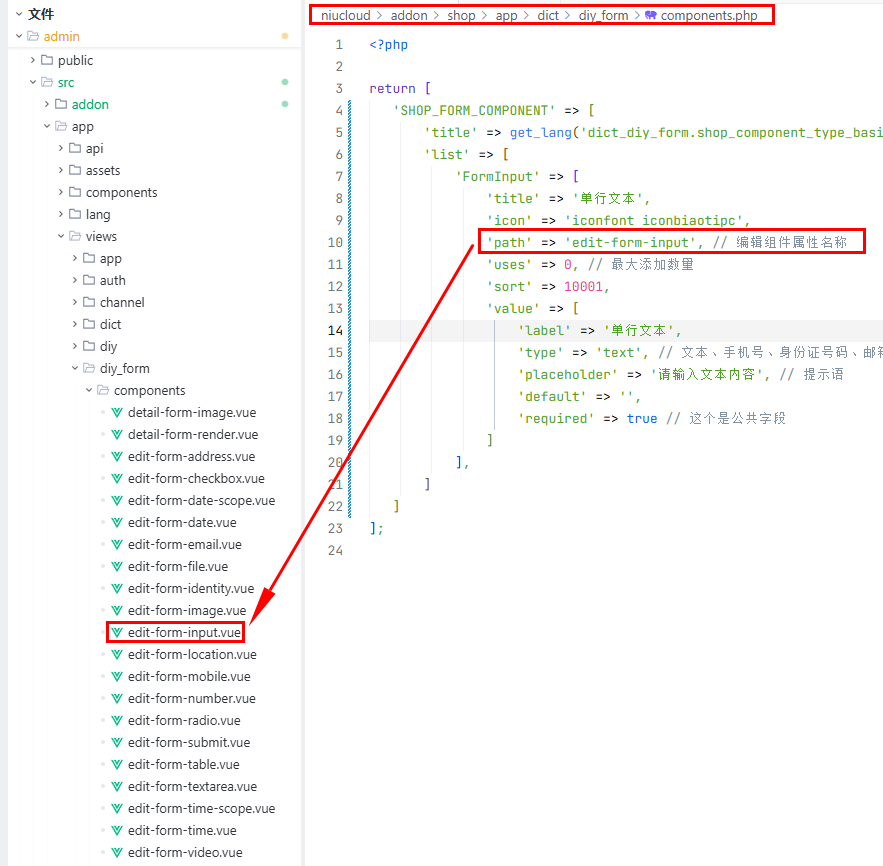Click the Vue icon next to edit-form-video.vue
Screen dimensions: 883x866
point(117,853)
